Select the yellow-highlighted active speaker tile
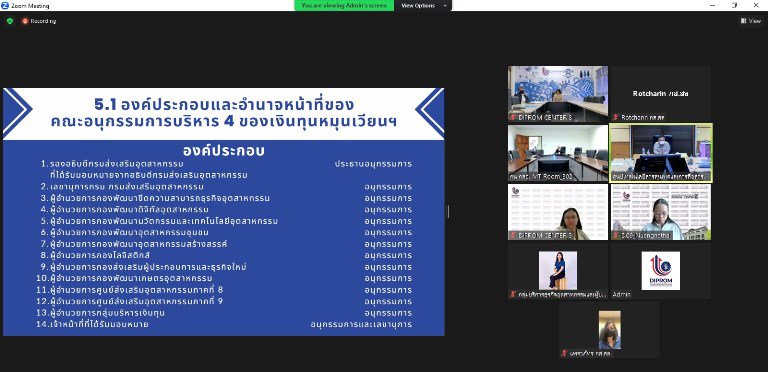 coord(661,153)
